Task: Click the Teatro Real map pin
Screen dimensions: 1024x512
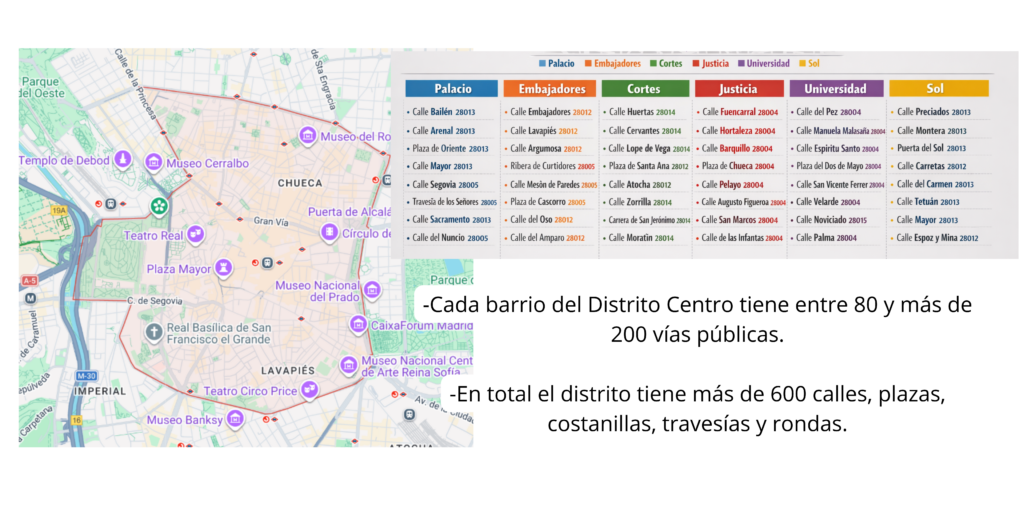Action: pyautogui.click(x=195, y=234)
